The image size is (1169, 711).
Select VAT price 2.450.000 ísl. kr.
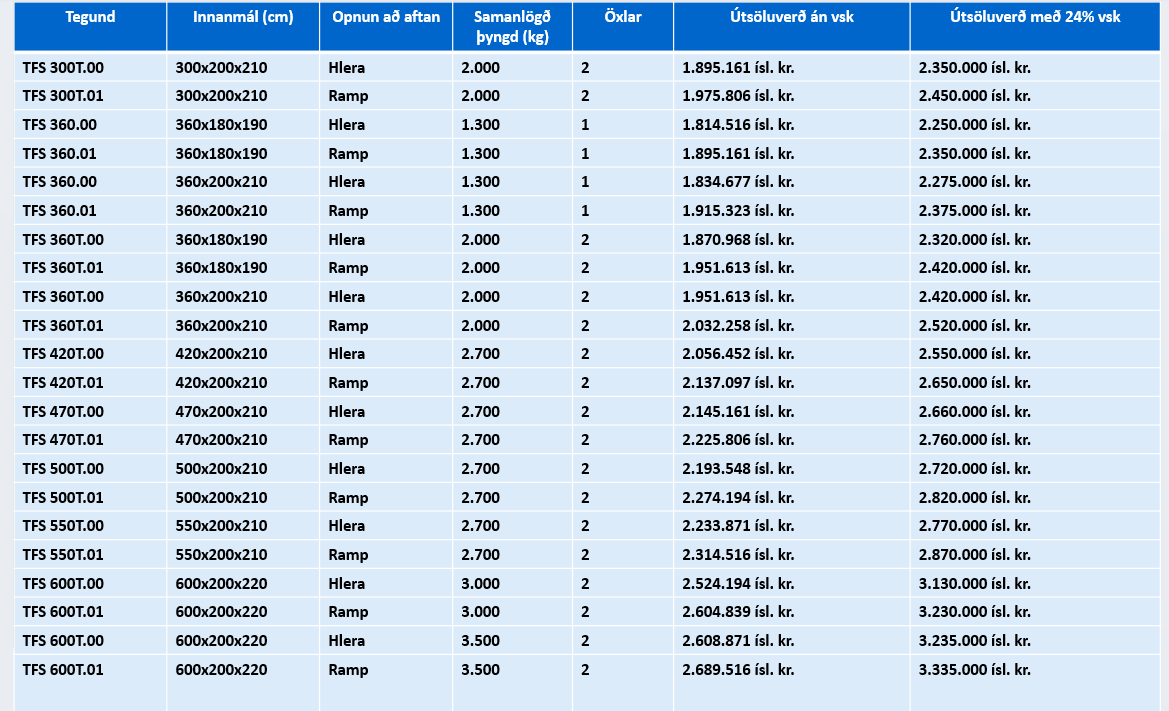click(x=974, y=96)
